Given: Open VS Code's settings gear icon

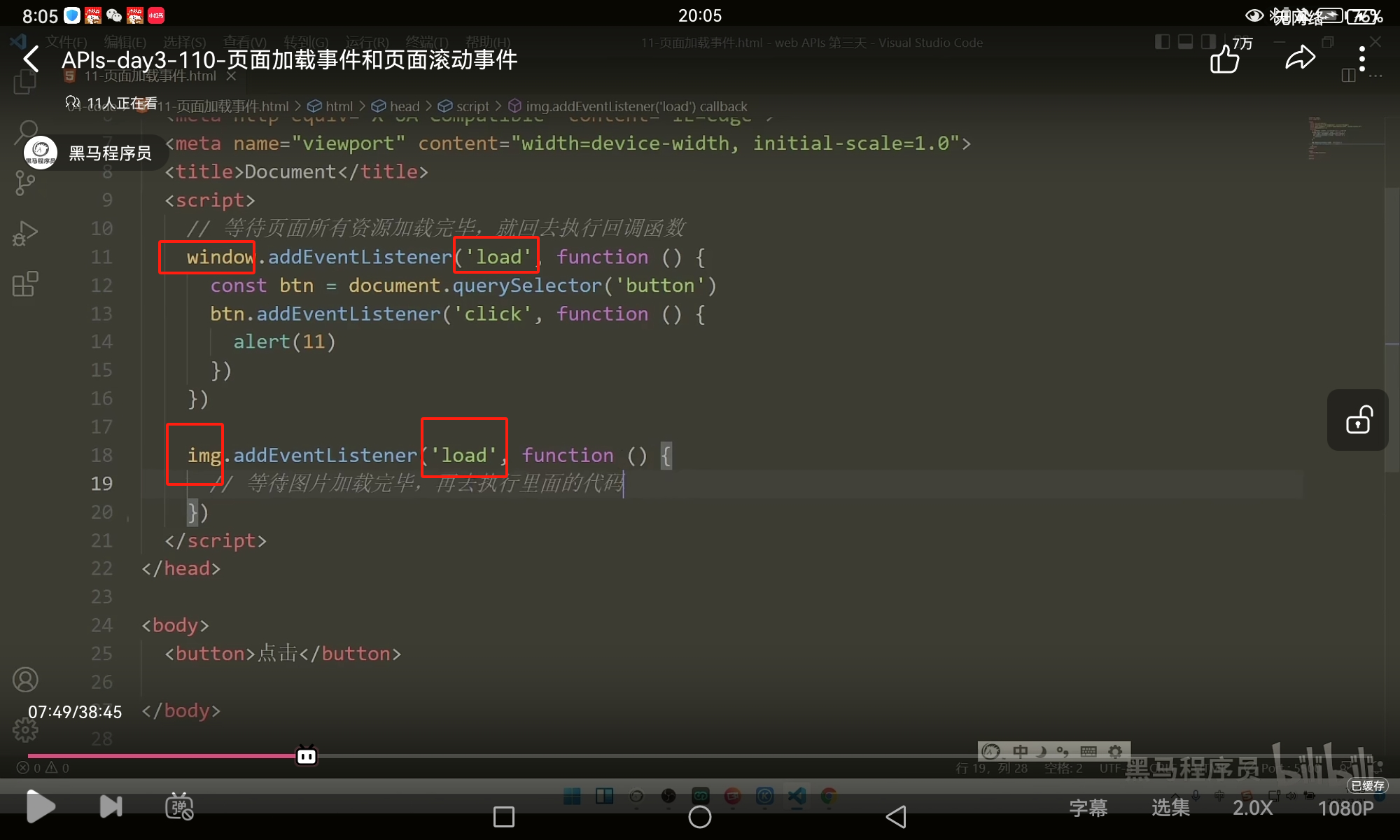Looking at the screenshot, I should pos(26,729).
